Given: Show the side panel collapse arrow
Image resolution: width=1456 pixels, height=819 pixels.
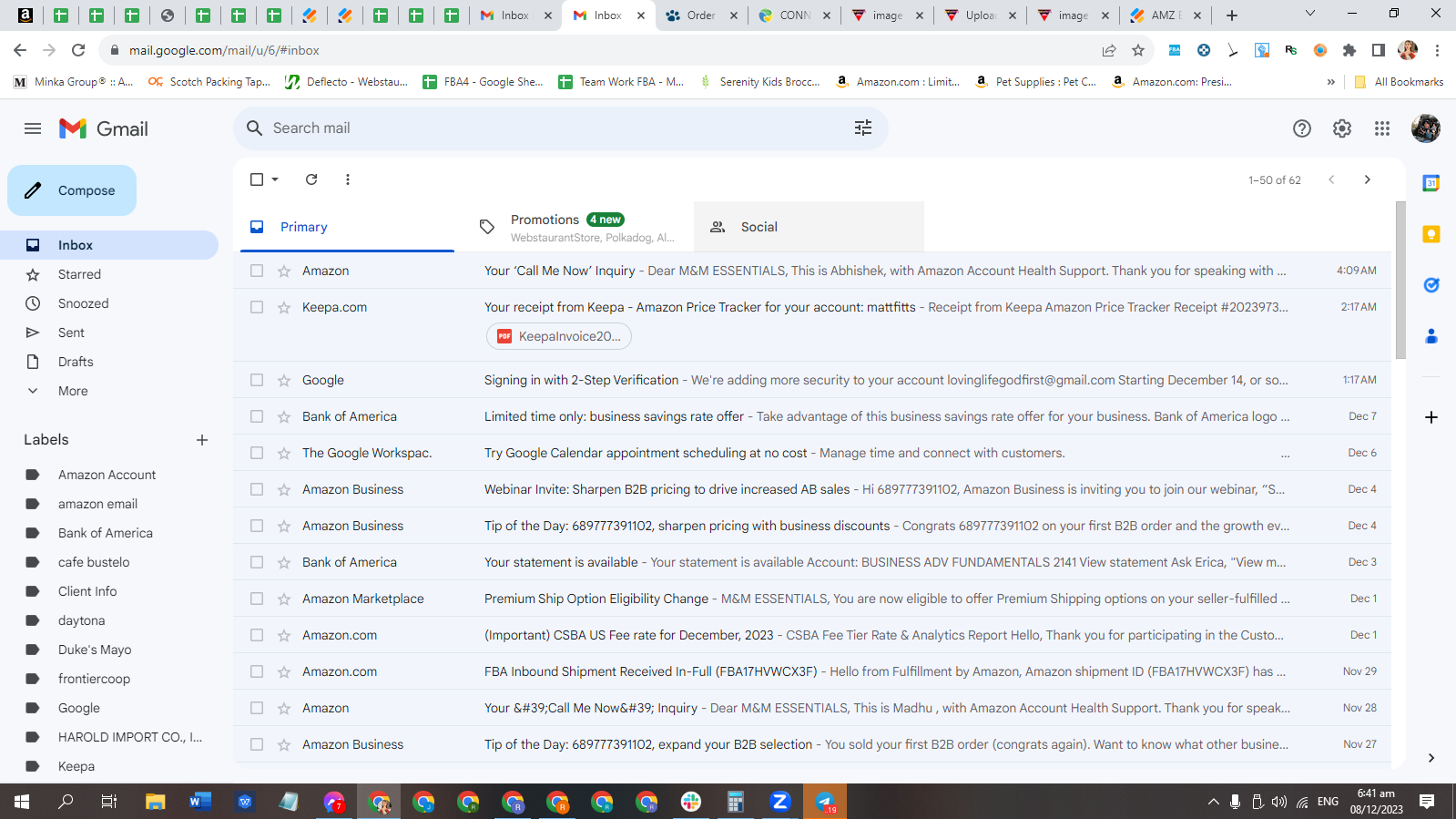Looking at the screenshot, I should pyautogui.click(x=1431, y=758).
